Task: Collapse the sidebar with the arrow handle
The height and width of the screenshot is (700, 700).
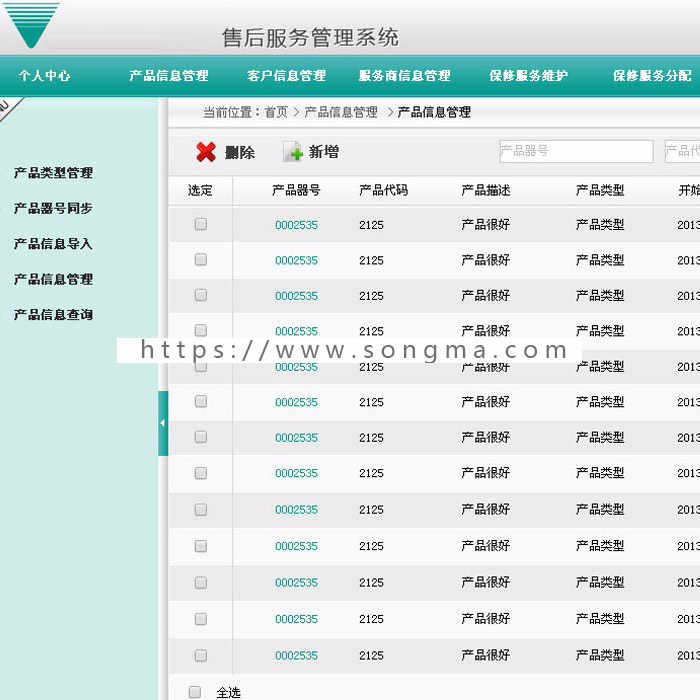Action: pos(163,423)
